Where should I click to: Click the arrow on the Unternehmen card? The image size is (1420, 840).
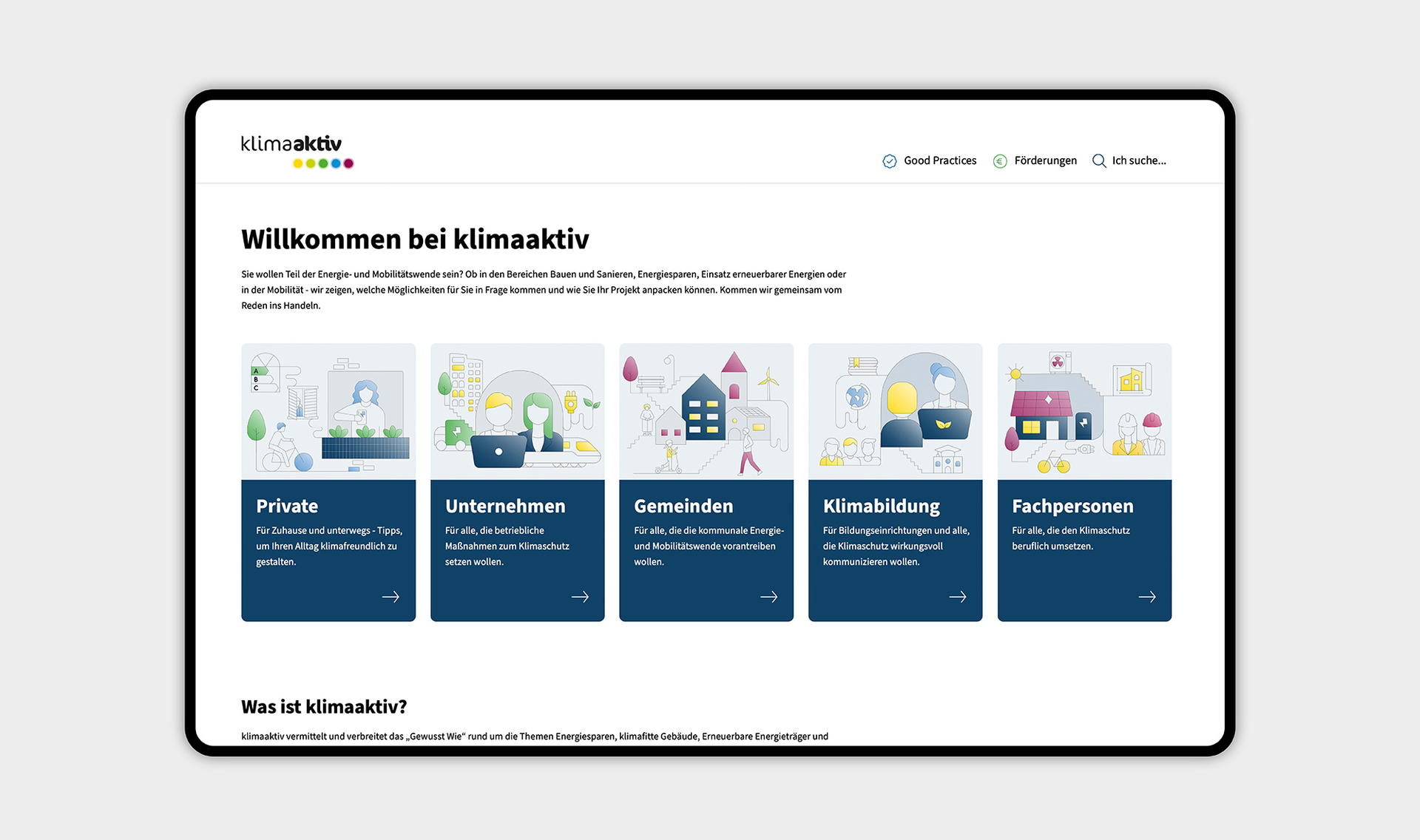pos(580,597)
